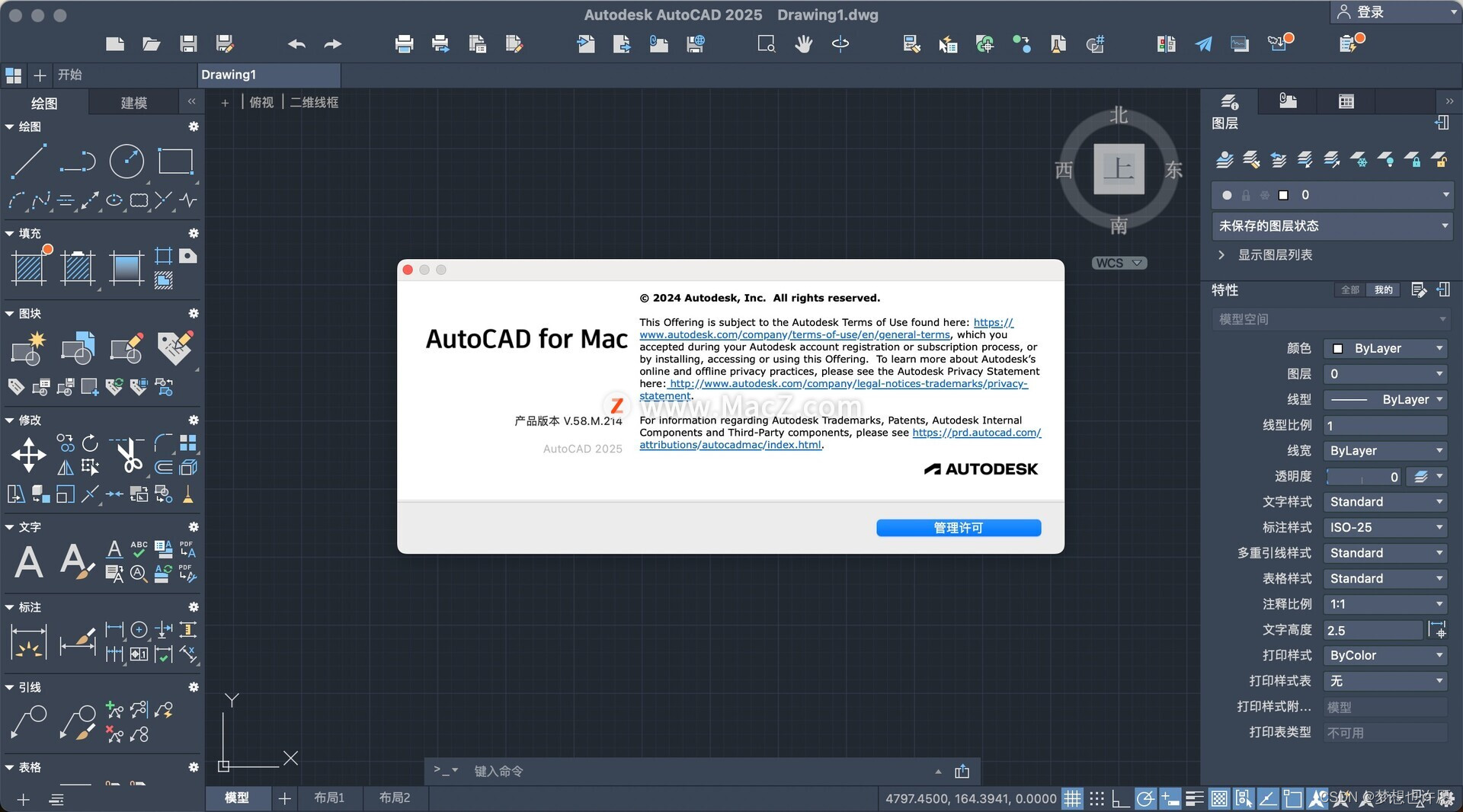Click the Zoom window icon
This screenshot has width=1463, height=812.
click(767, 44)
